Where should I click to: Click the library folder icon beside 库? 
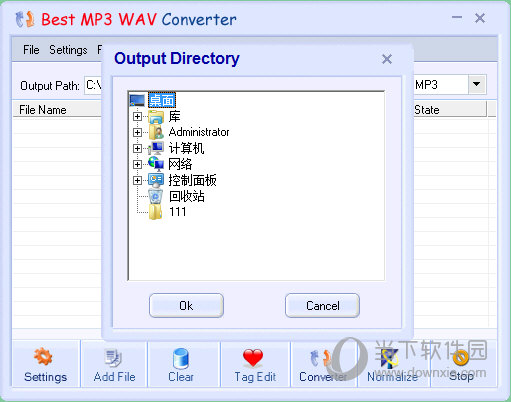pos(156,117)
